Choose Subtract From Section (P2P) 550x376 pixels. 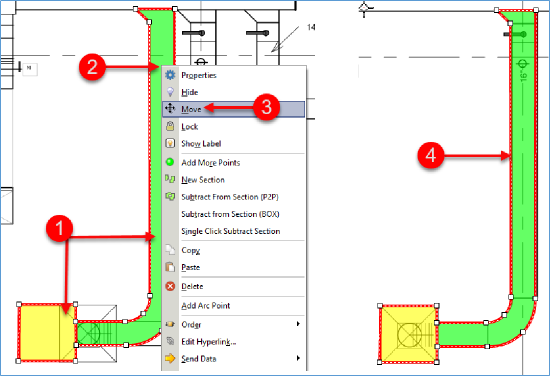[x=230, y=197]
